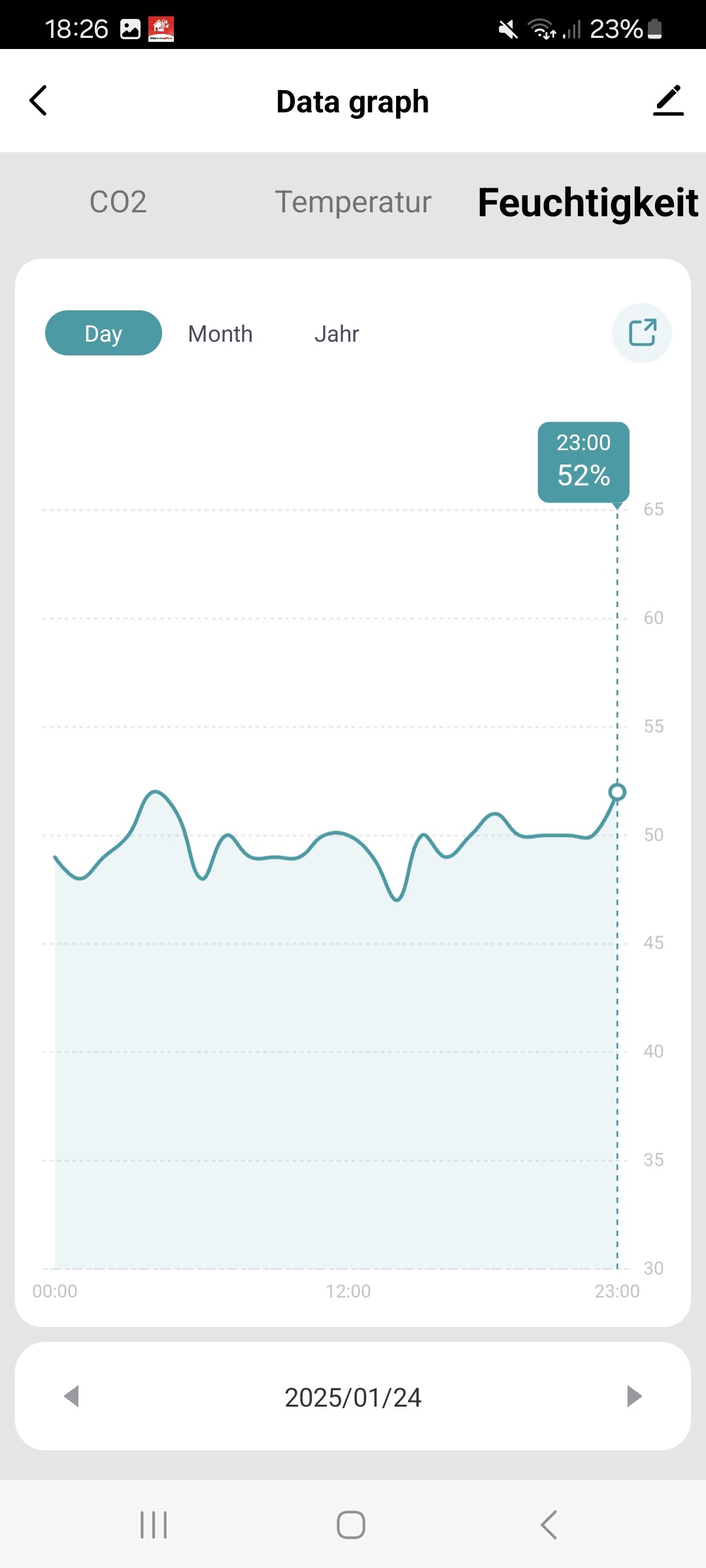Open Android recent apps button

pyautogui.click(x=154, y=1525)
